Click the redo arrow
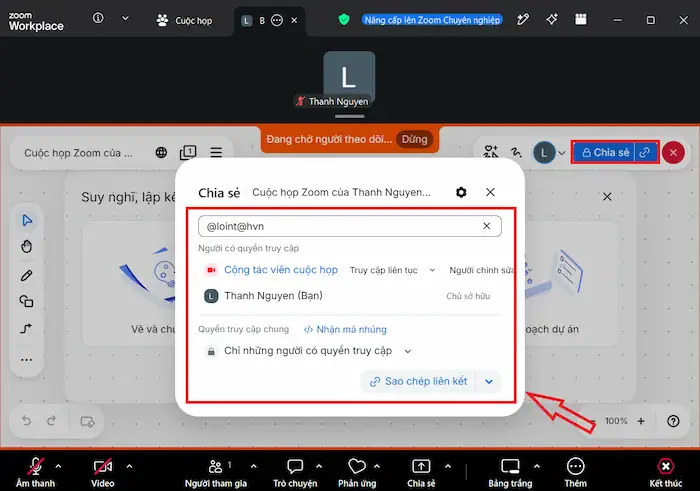700x491 pixels. pos(52,420)
